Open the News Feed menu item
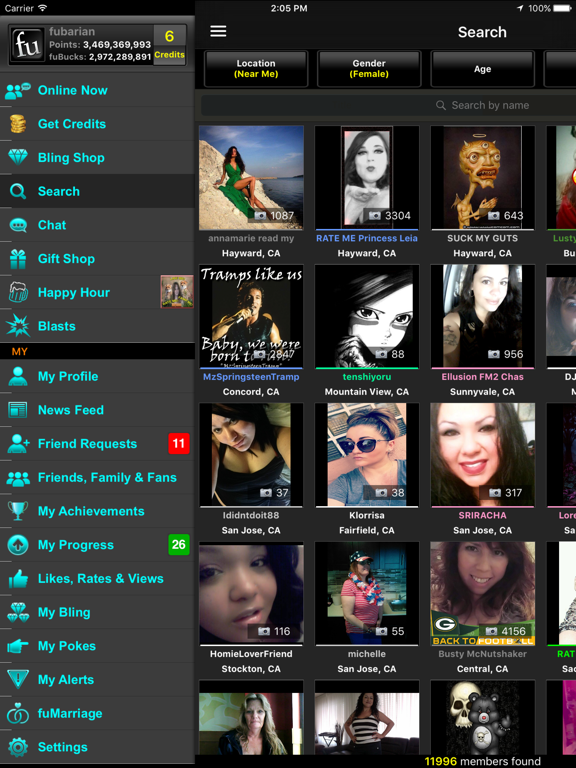This screenshot has height=768, width=576. pyautogui.click(x=97, y=410)
